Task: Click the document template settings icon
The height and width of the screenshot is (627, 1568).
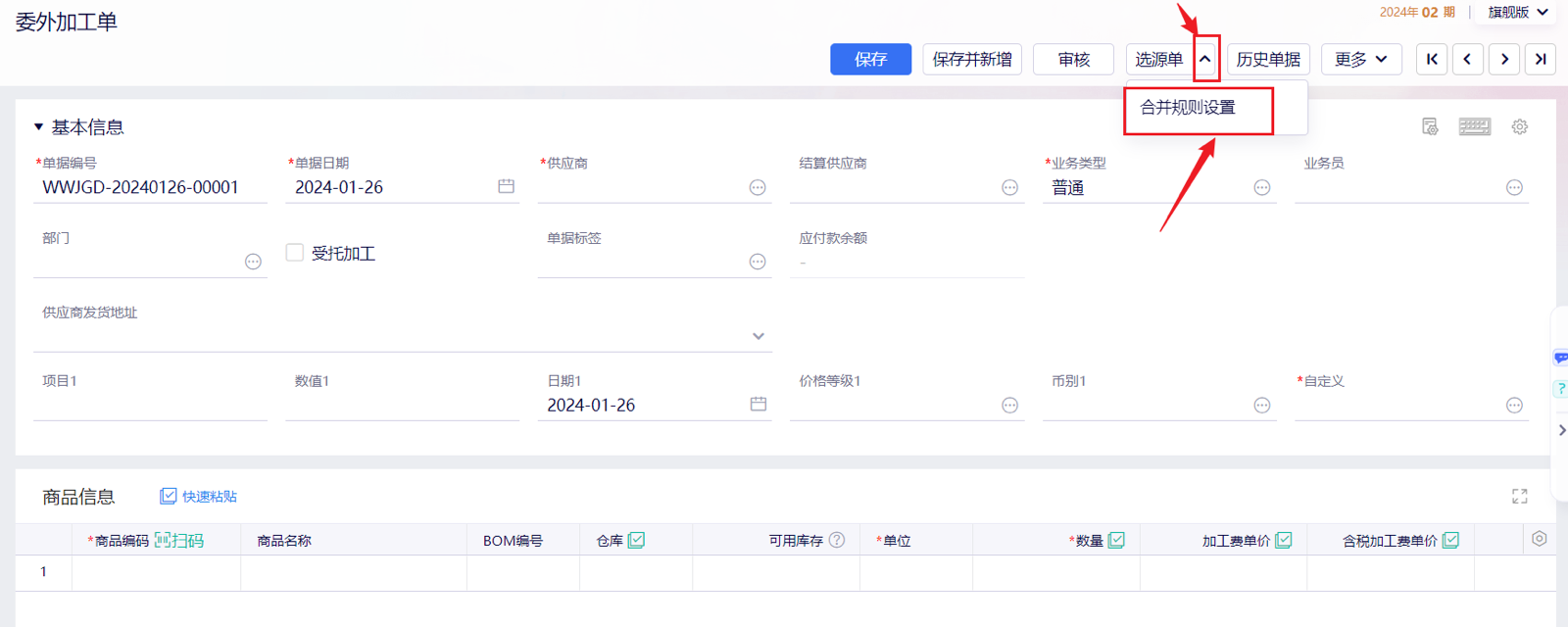Action: coord(1430,126)
